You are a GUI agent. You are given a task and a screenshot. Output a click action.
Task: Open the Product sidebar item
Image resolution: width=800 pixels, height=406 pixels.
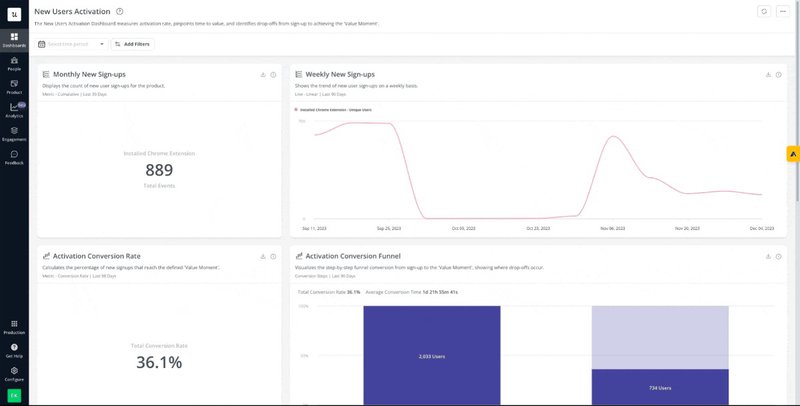click(x=14, y=86)
